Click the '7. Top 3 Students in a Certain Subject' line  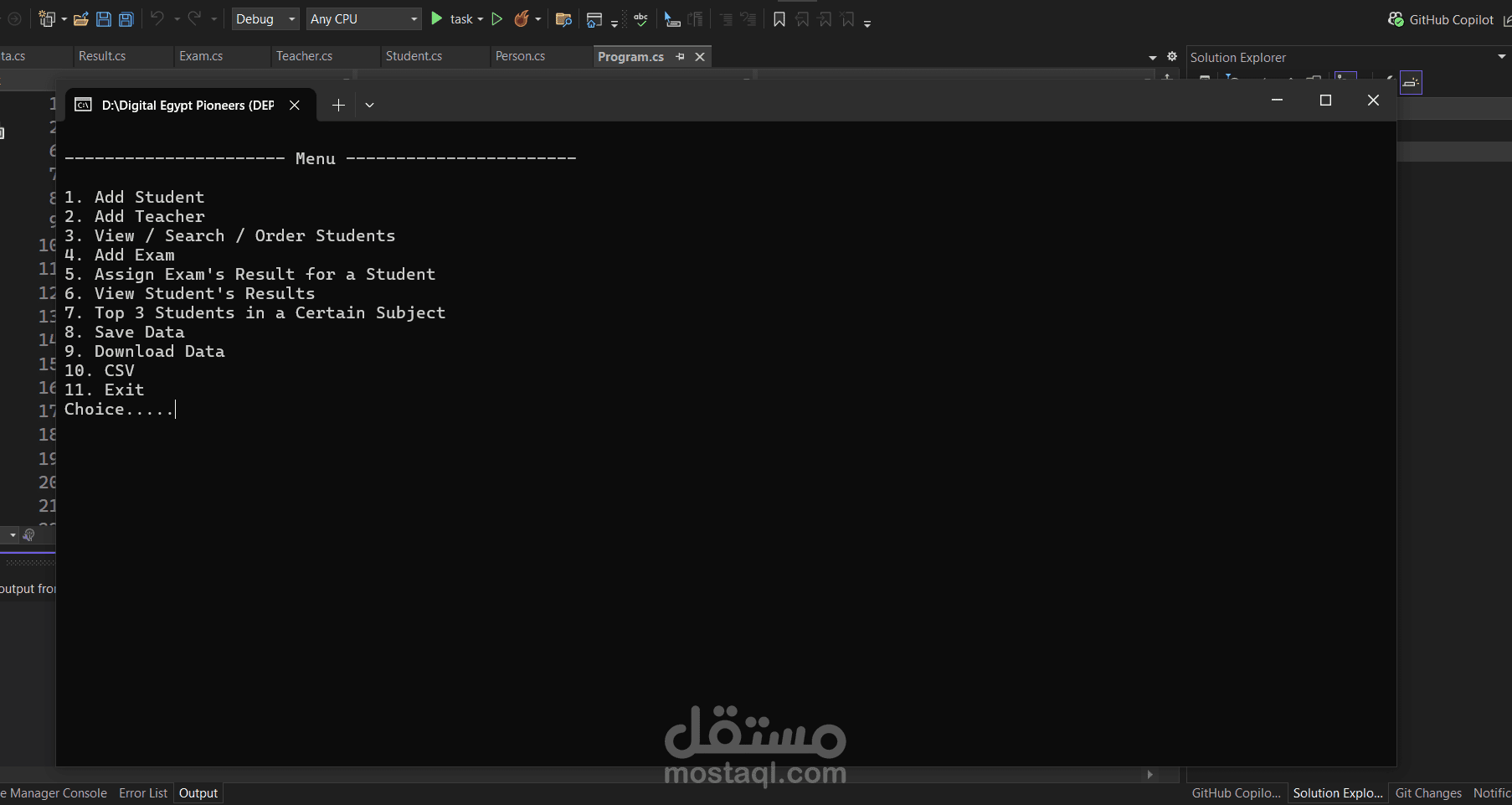(x=255, y=312)
